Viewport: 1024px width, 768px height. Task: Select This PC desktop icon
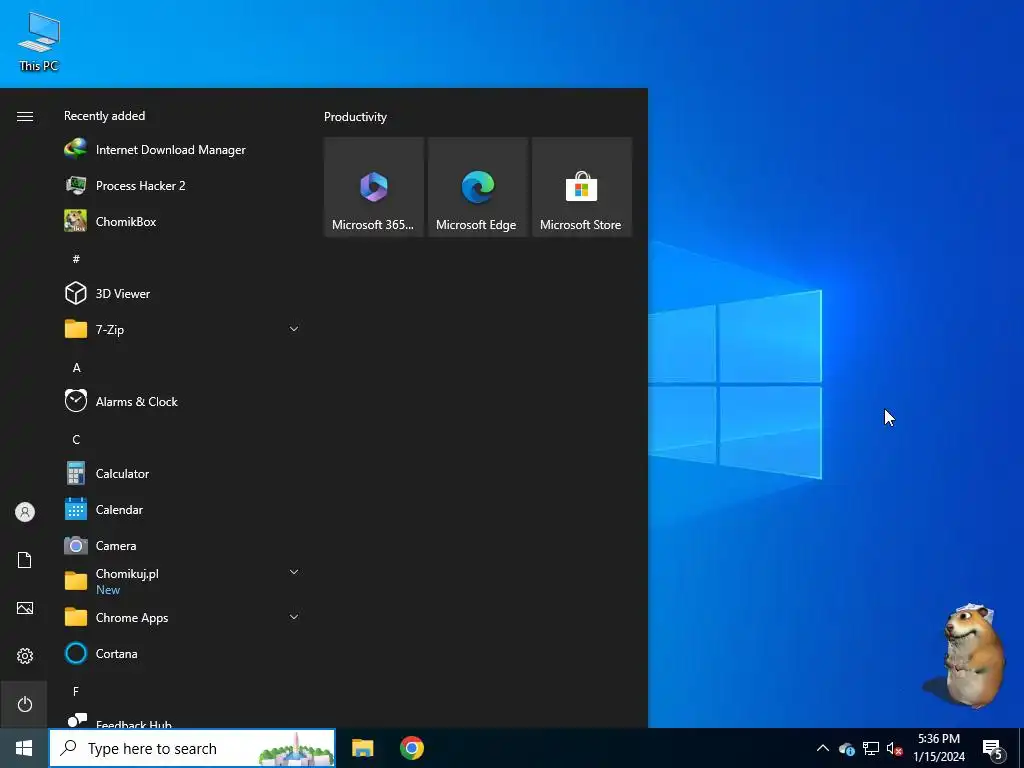[x=39, y=40]
